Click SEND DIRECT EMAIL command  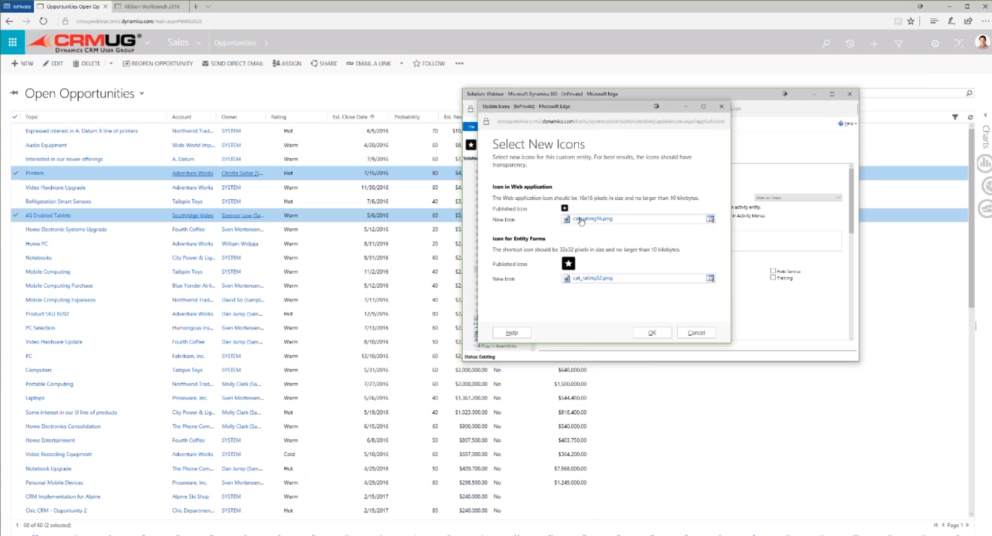tap(232, 63)
